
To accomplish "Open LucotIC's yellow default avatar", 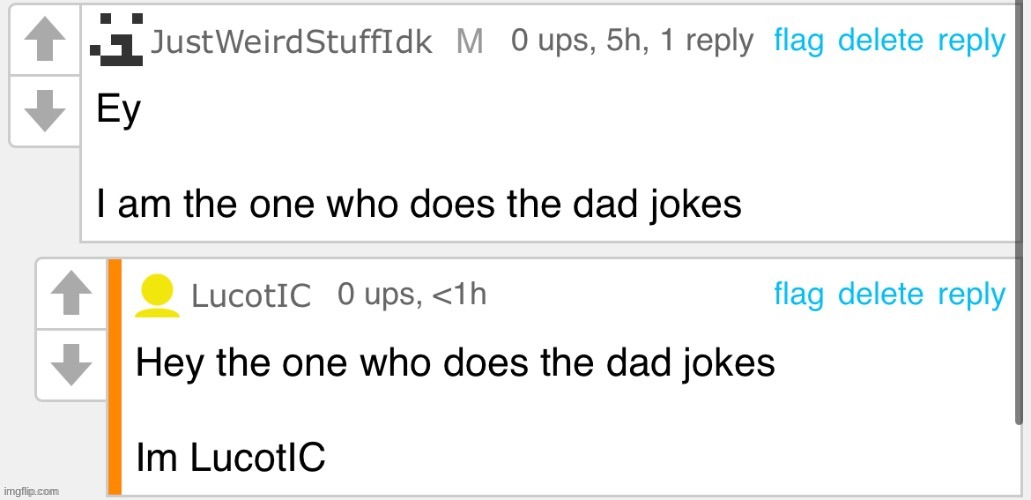I will point(157,296).
